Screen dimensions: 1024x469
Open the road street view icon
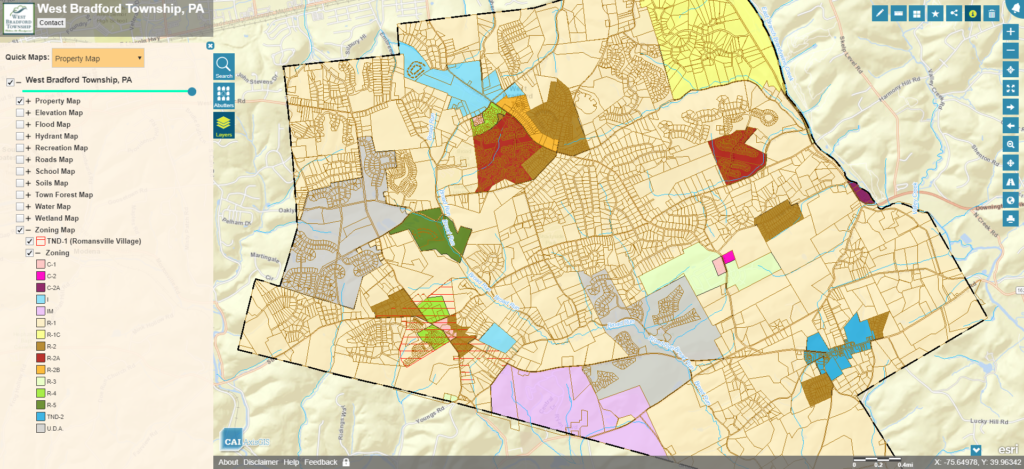point(1011,182)
